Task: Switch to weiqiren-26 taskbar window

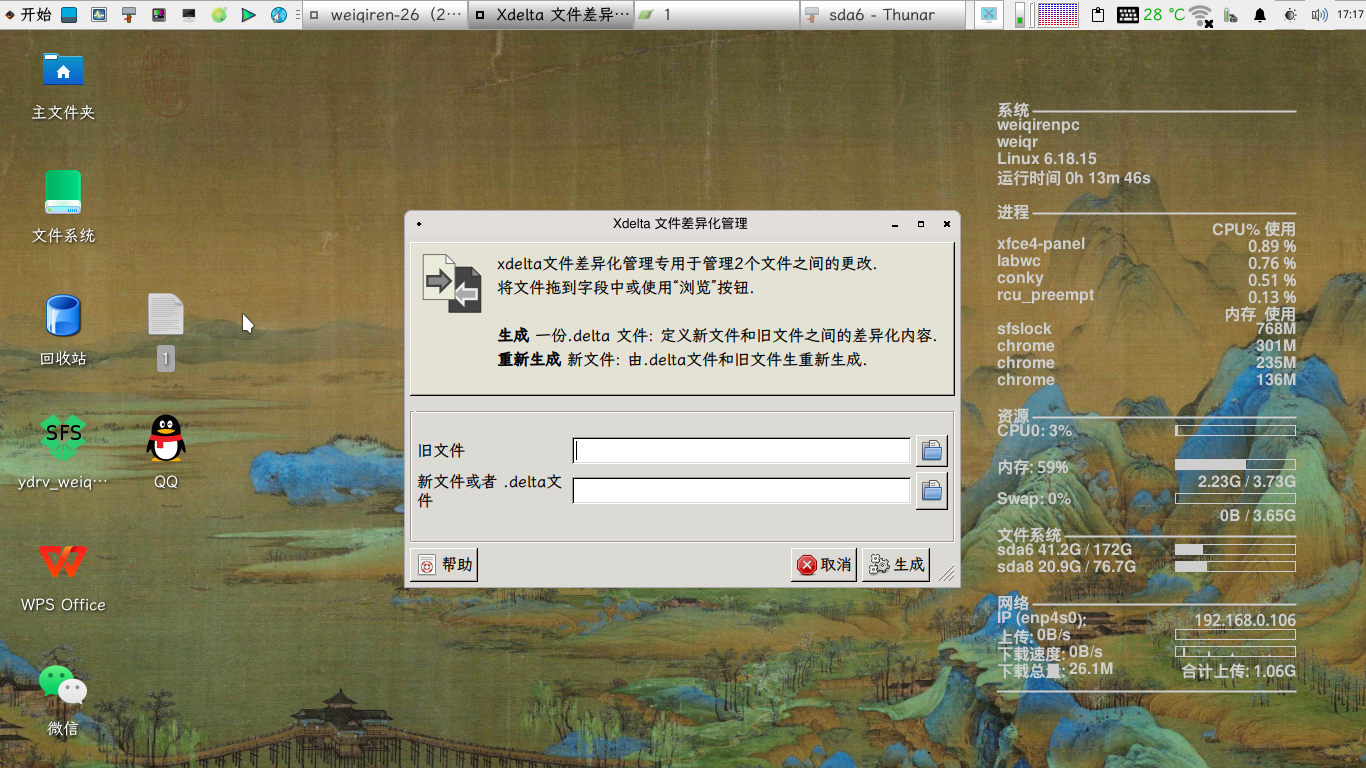Action: point(385,15)
